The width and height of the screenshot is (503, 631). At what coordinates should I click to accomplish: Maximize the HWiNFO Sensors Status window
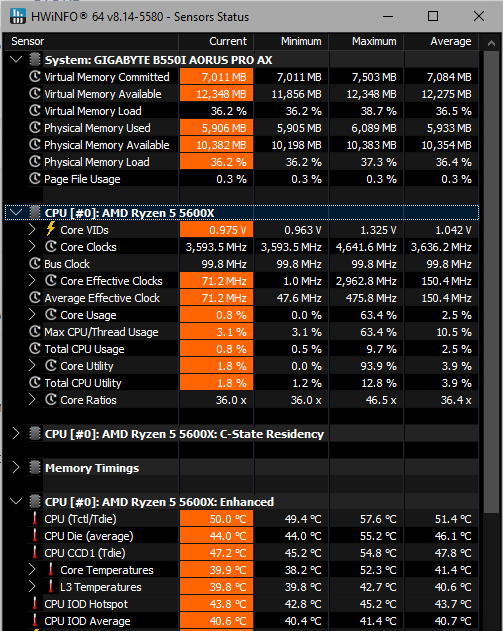tap(433, 16)
